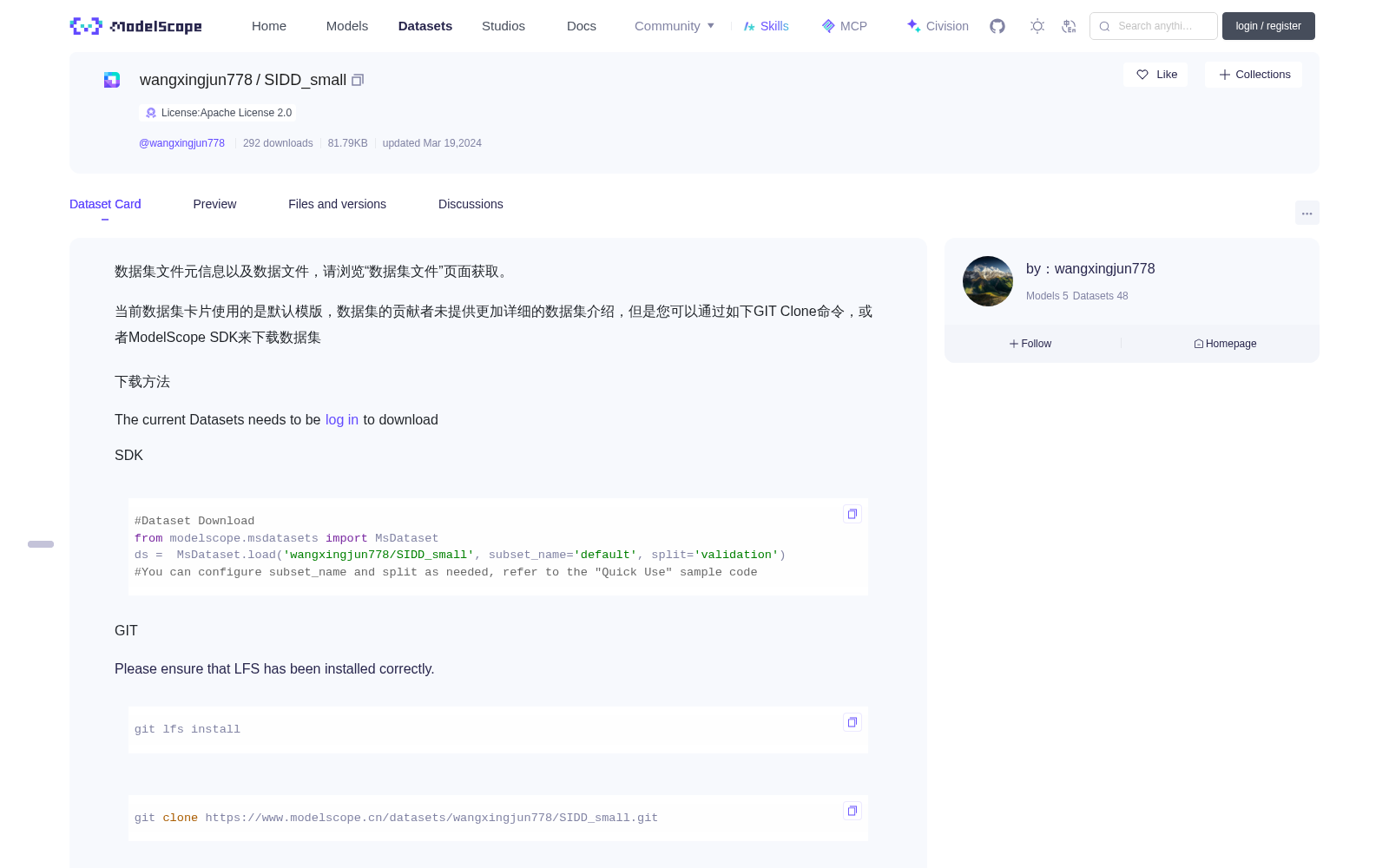Select the Dataset Card tab

point(105,204)
